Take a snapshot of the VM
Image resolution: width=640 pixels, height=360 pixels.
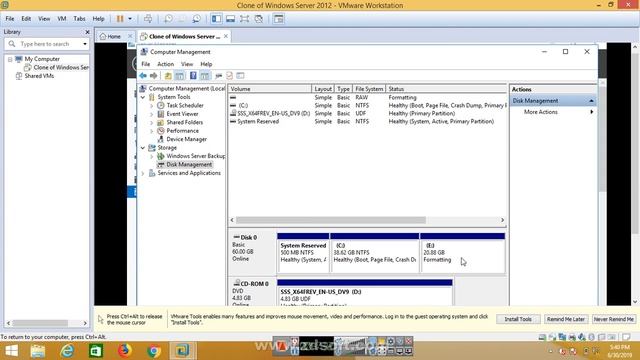point(168,19)
